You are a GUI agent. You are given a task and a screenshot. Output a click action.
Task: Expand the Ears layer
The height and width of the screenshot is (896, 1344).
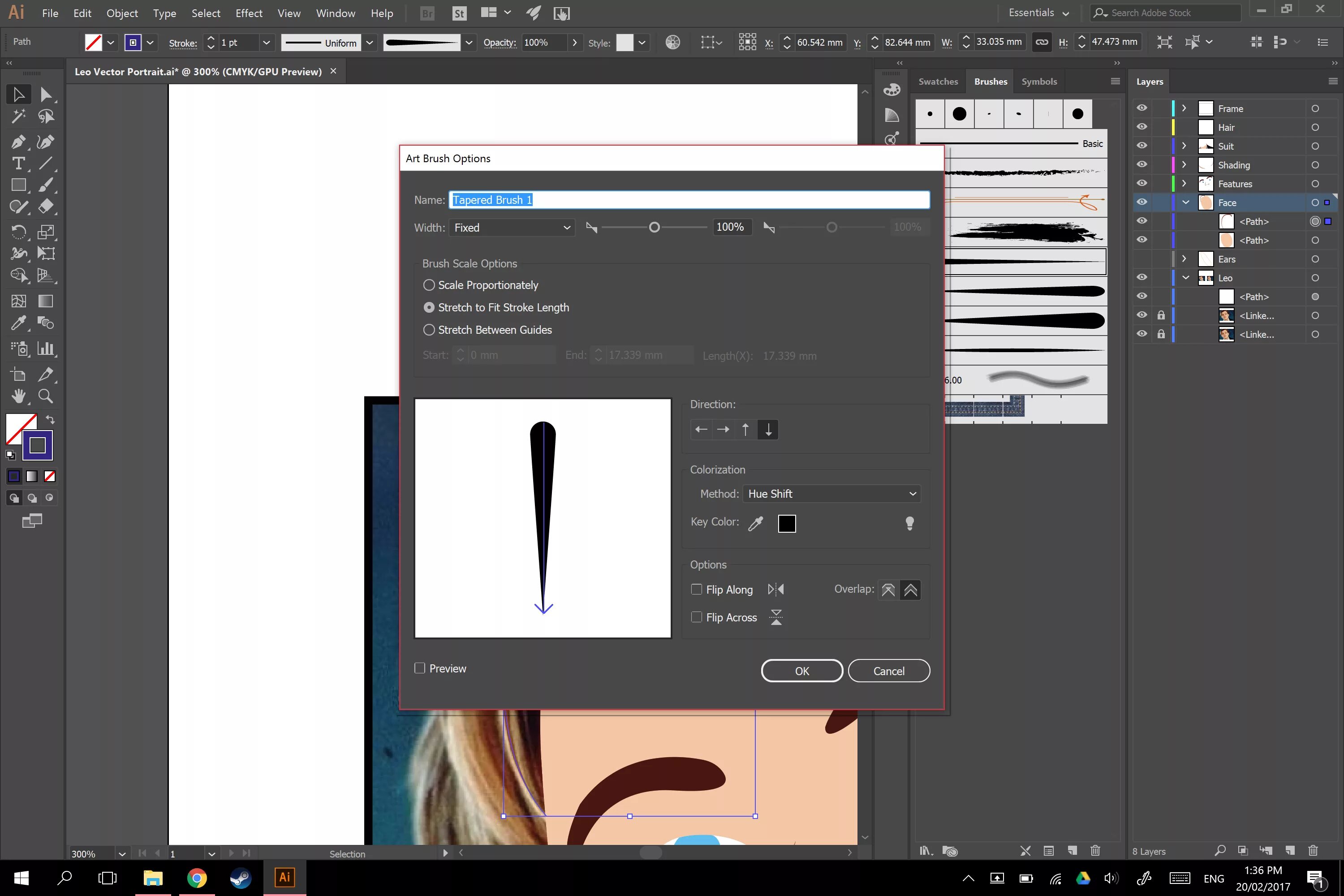[x=1184, y=259]
